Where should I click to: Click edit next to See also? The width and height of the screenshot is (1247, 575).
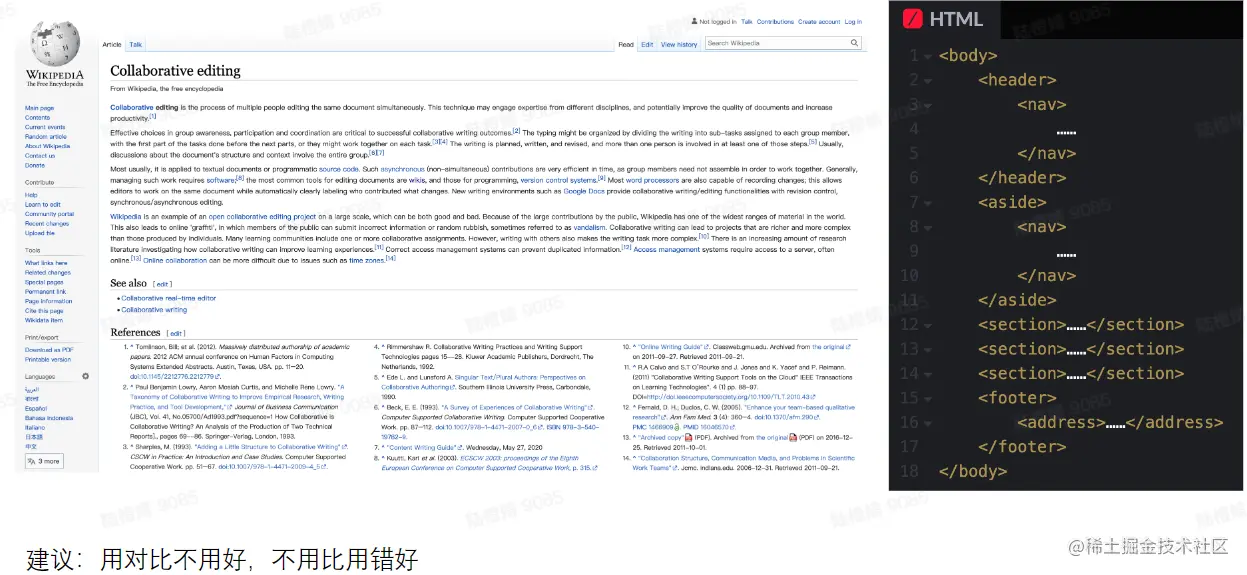(x=162, y=284)
